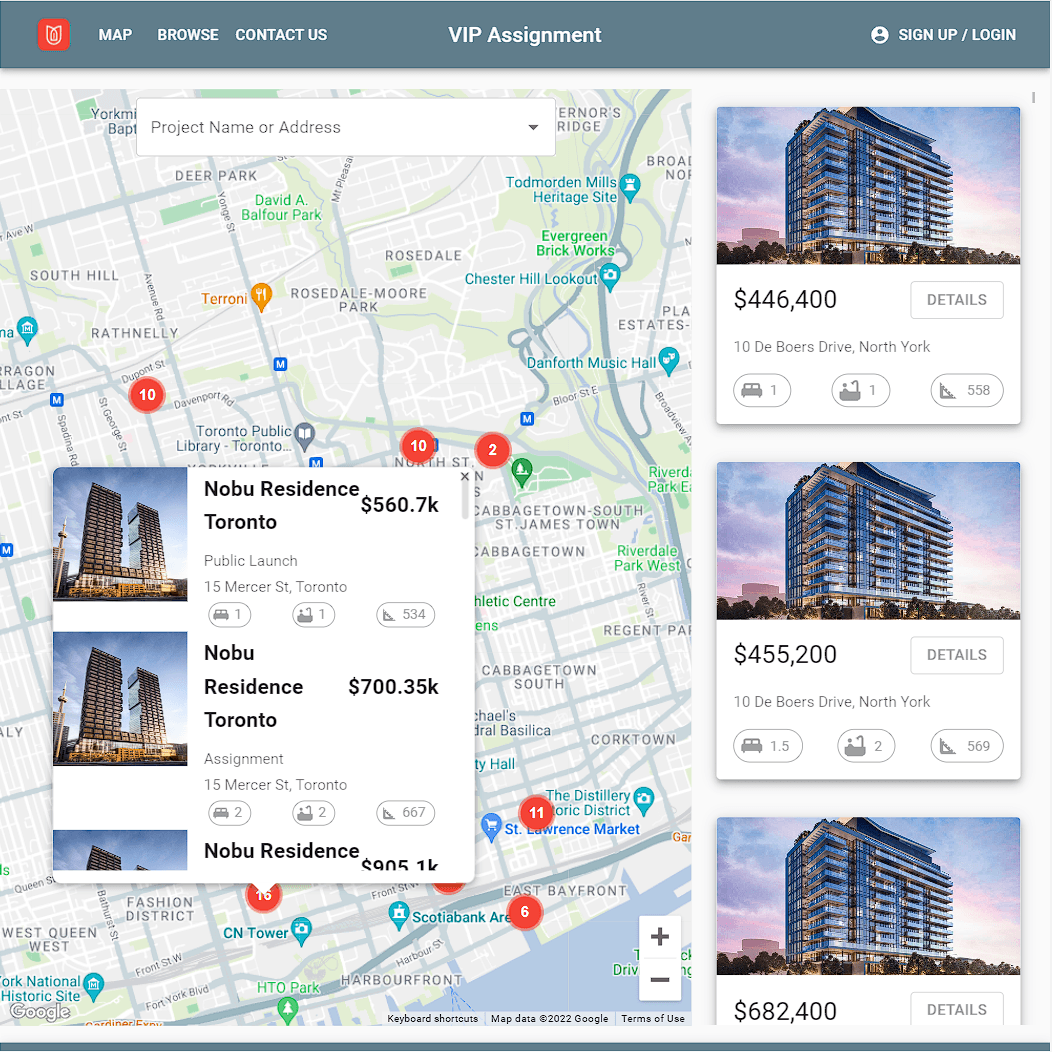Image resolution: width=1052 pixels, height=1052 pixels.
Task: Open the CONTACT US nav item
Action: pyautogui.click(x=281, y=35)
